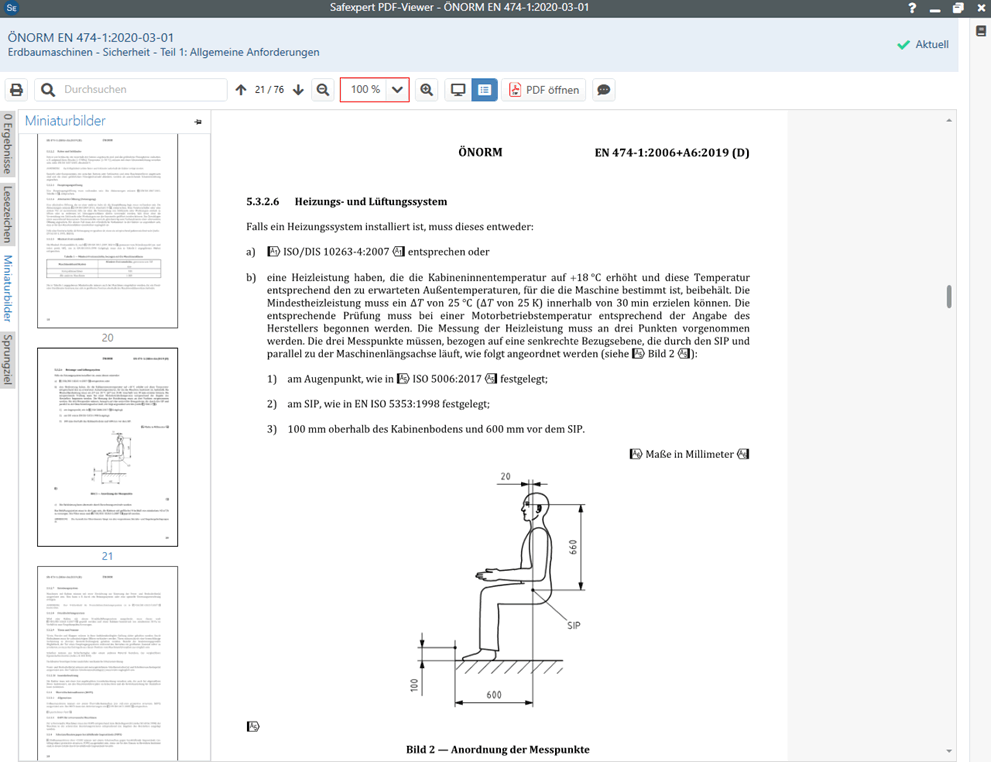Click the PDF öffnen button
991x762 pixels.
click(x=544, y=90)
